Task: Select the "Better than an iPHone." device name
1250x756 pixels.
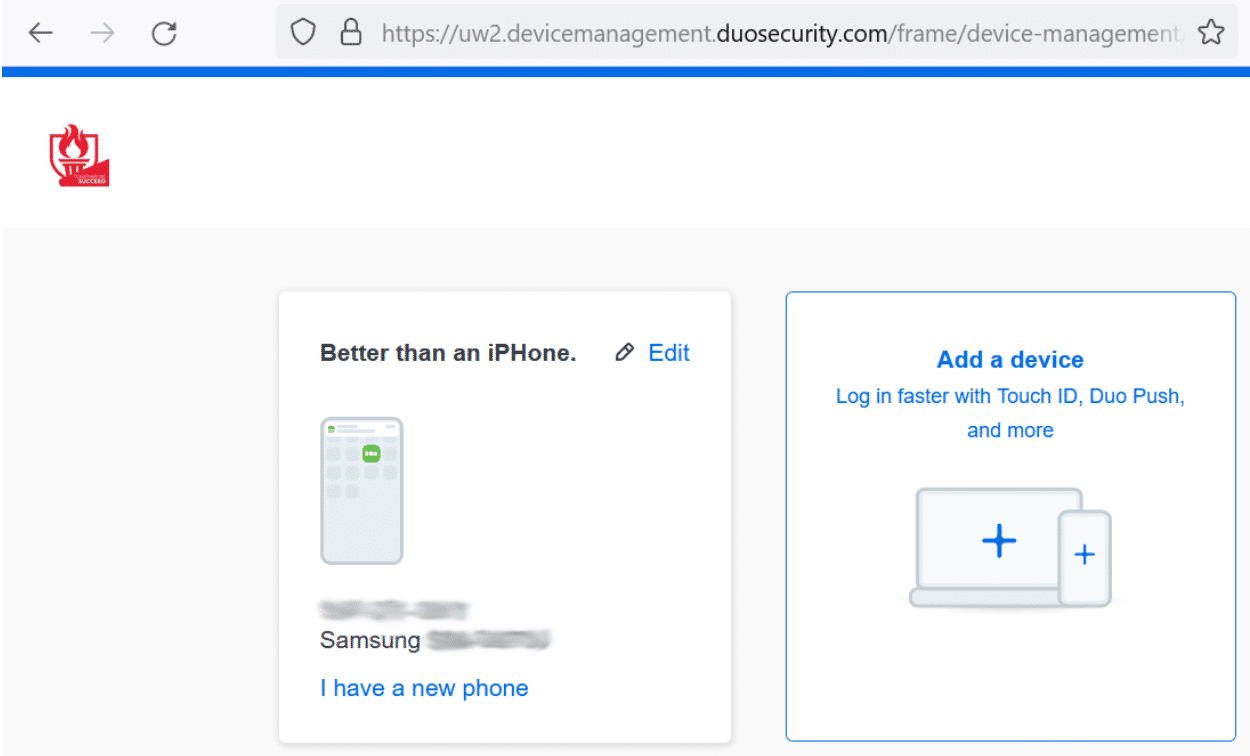Action: [x=448, y=353]
